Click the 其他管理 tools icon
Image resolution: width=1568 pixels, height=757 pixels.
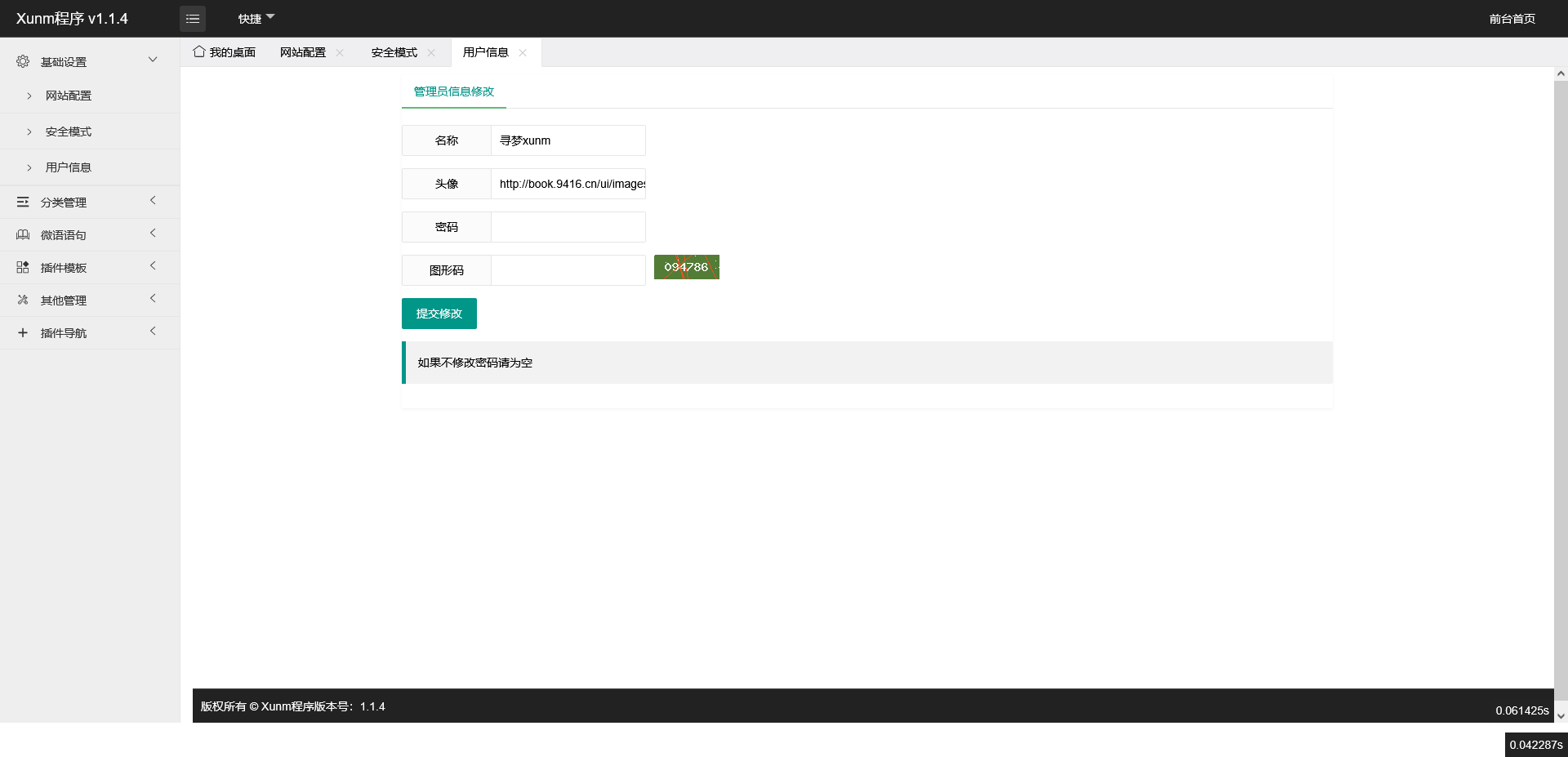[23, 300]
